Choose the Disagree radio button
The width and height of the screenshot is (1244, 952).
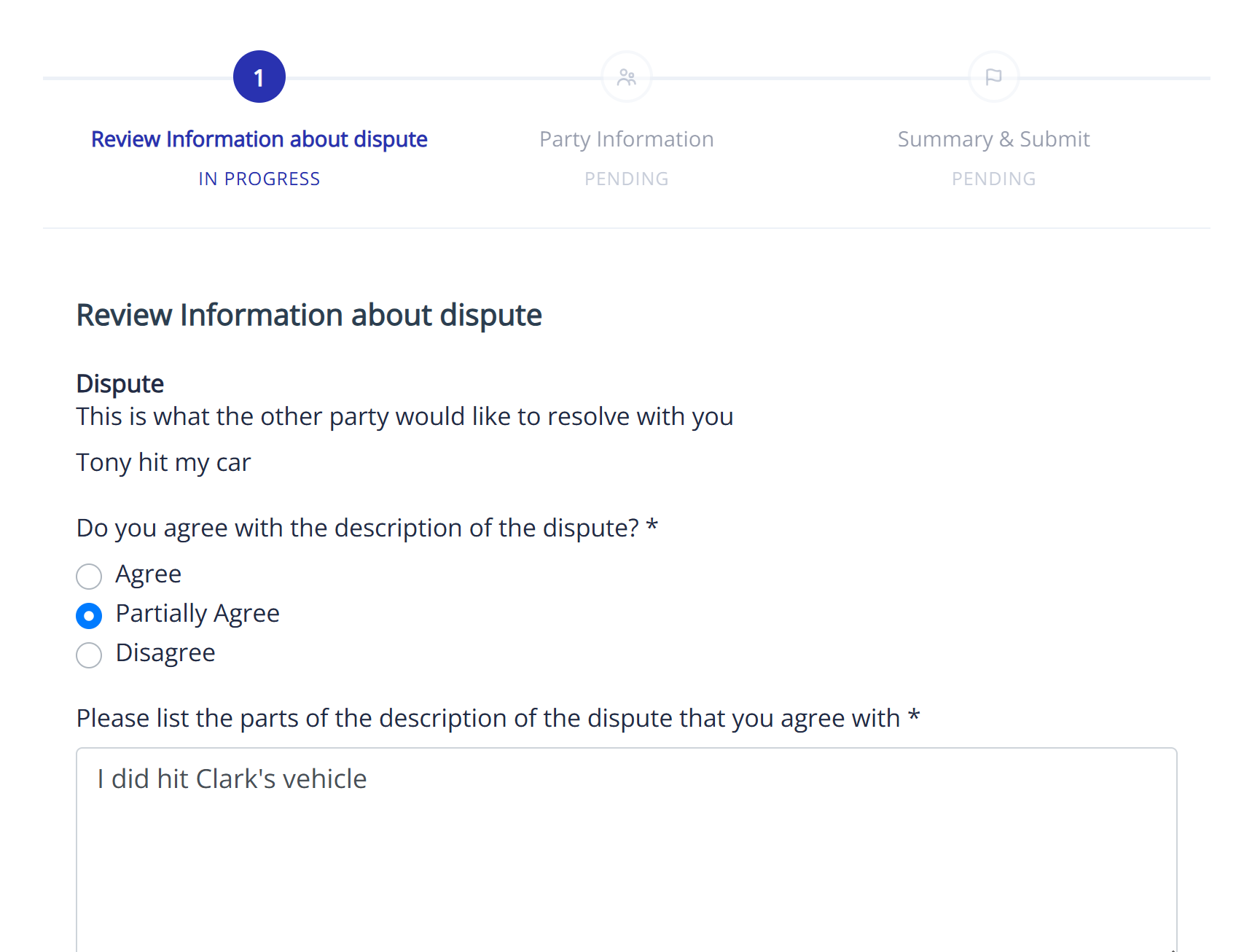pos(89,655)
